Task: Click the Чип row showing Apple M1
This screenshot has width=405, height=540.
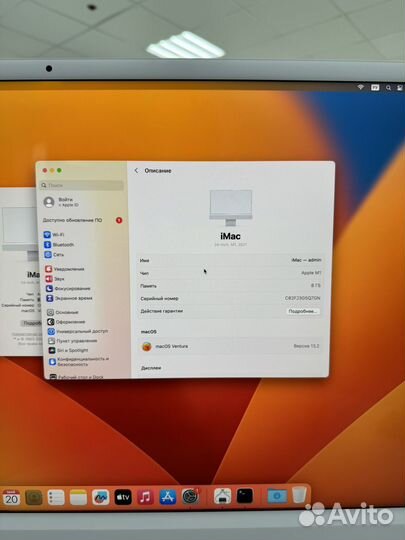Action: point(230,273)
